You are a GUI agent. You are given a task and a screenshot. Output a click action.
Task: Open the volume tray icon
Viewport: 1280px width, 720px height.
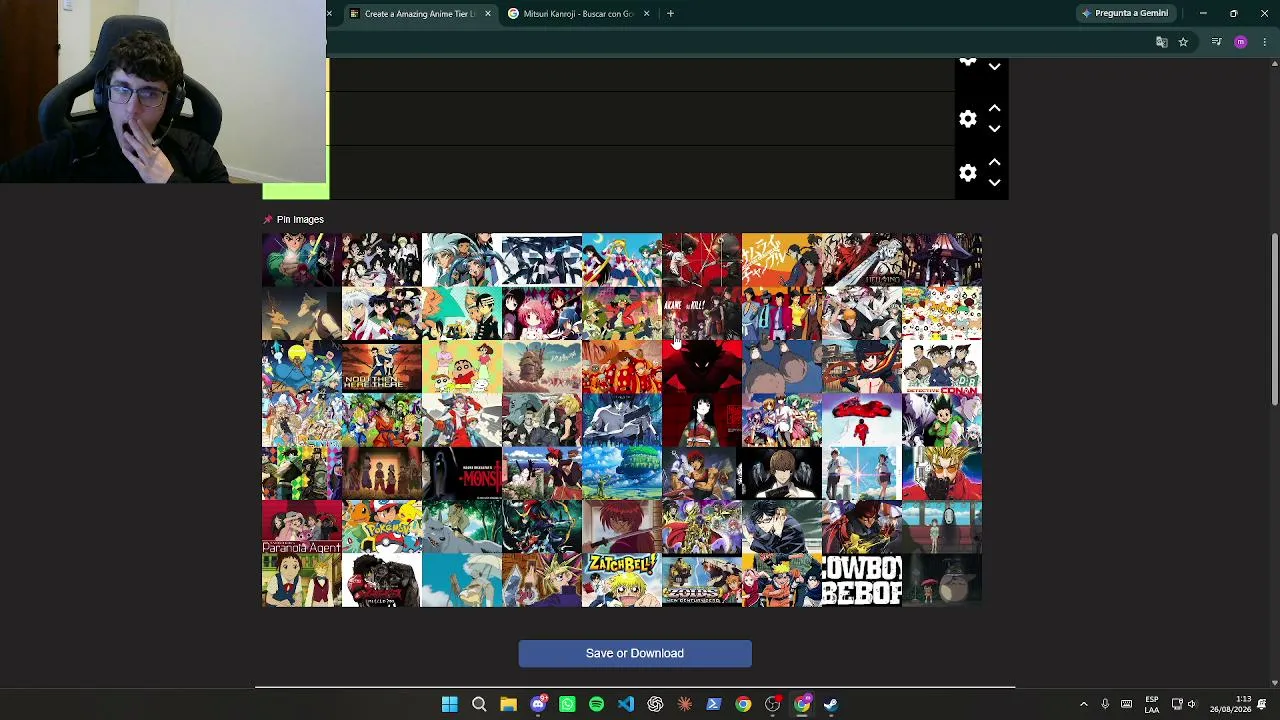(1191, 704)
